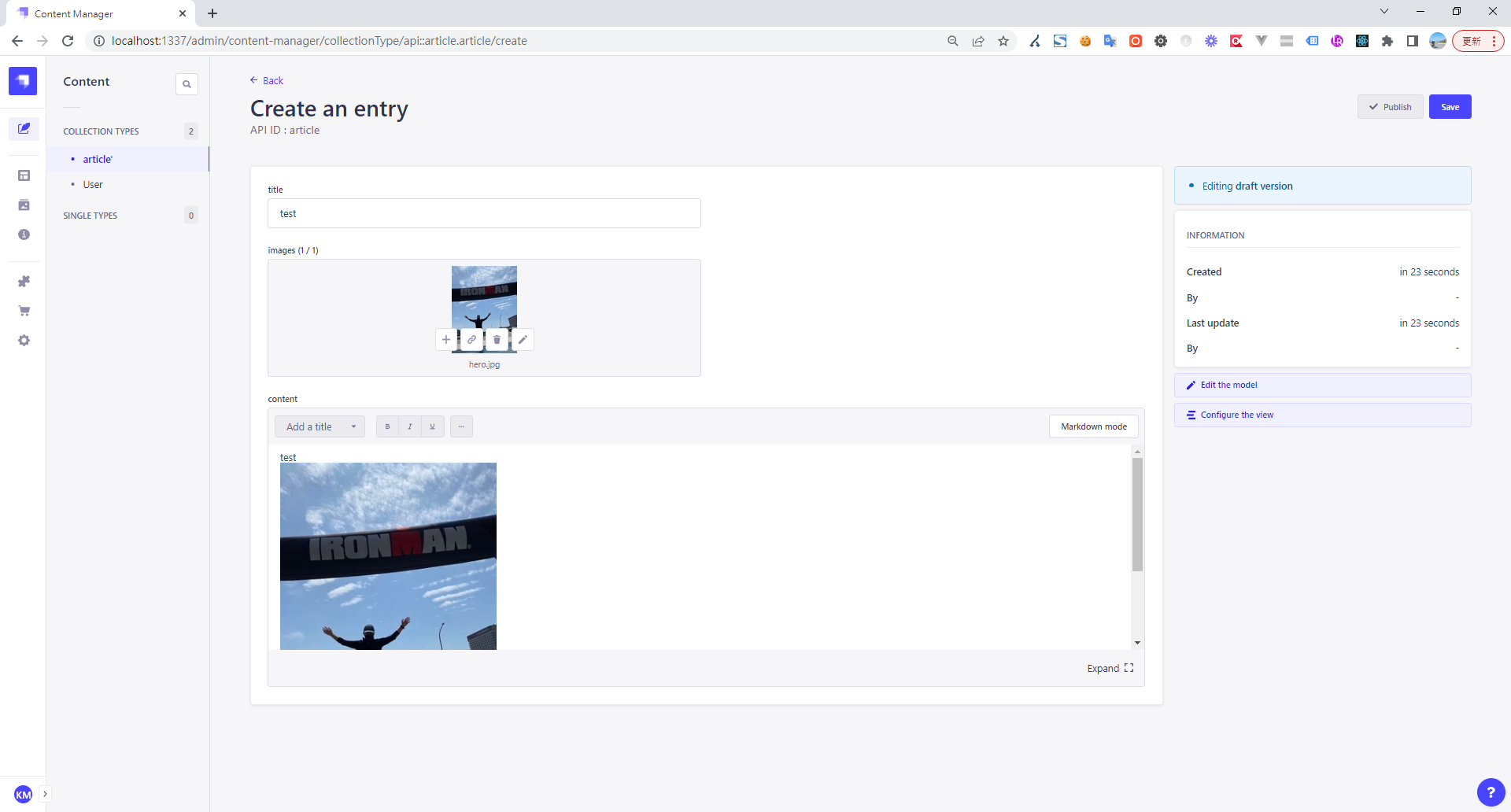The width and height of the screenshot is (1511, 812).
Task: Edit hero.jpg using the pencil icon
Action: (523, 340)
